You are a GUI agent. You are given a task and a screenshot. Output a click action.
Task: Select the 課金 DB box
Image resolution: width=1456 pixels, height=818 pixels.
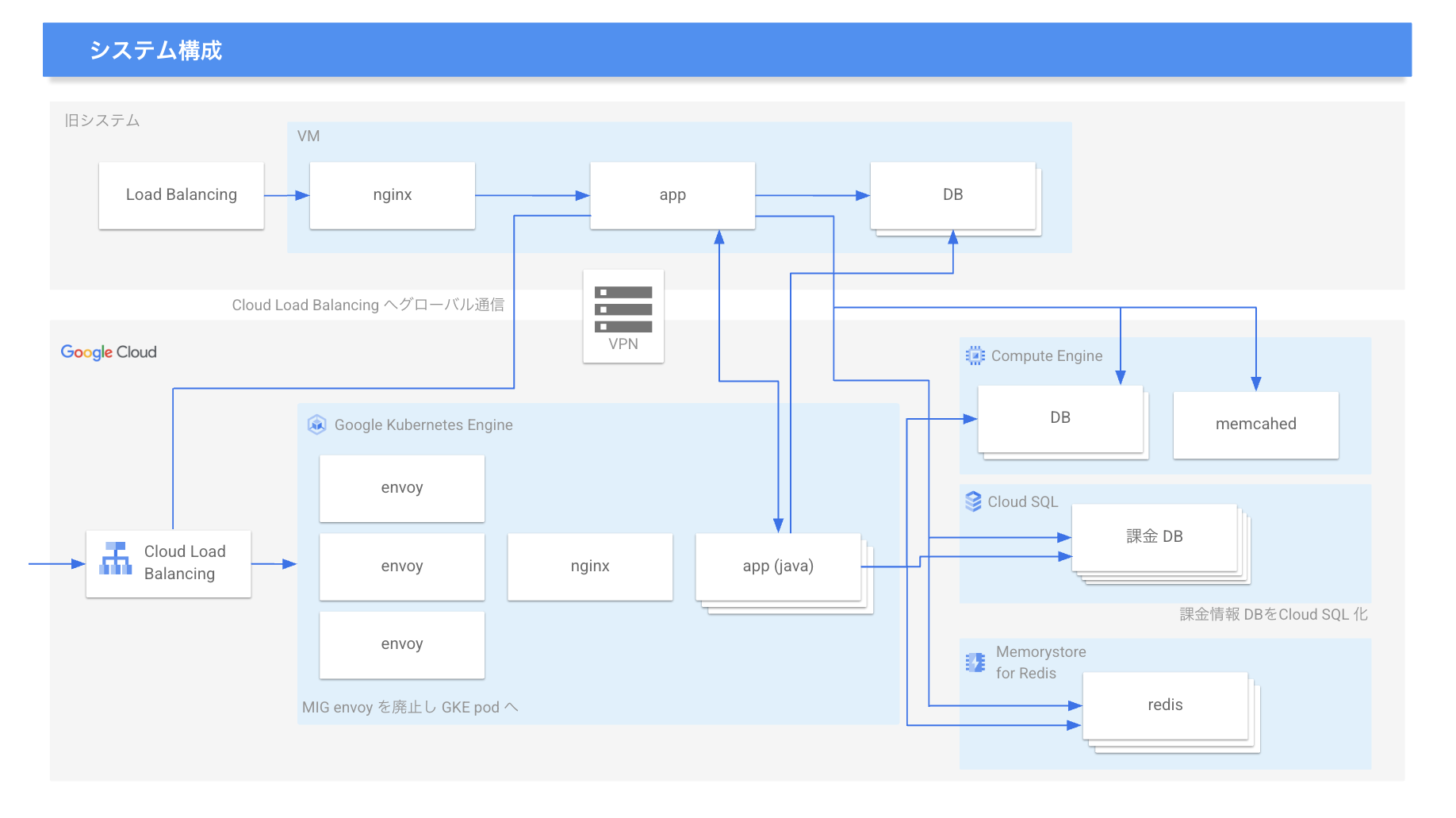click(1155, 537)
